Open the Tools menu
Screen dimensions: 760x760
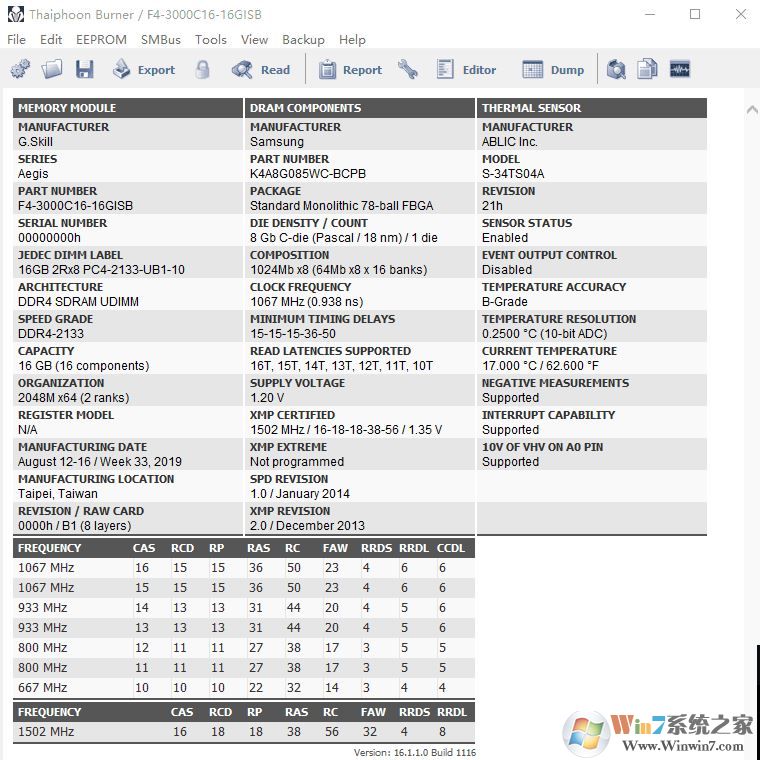[211, 40]
